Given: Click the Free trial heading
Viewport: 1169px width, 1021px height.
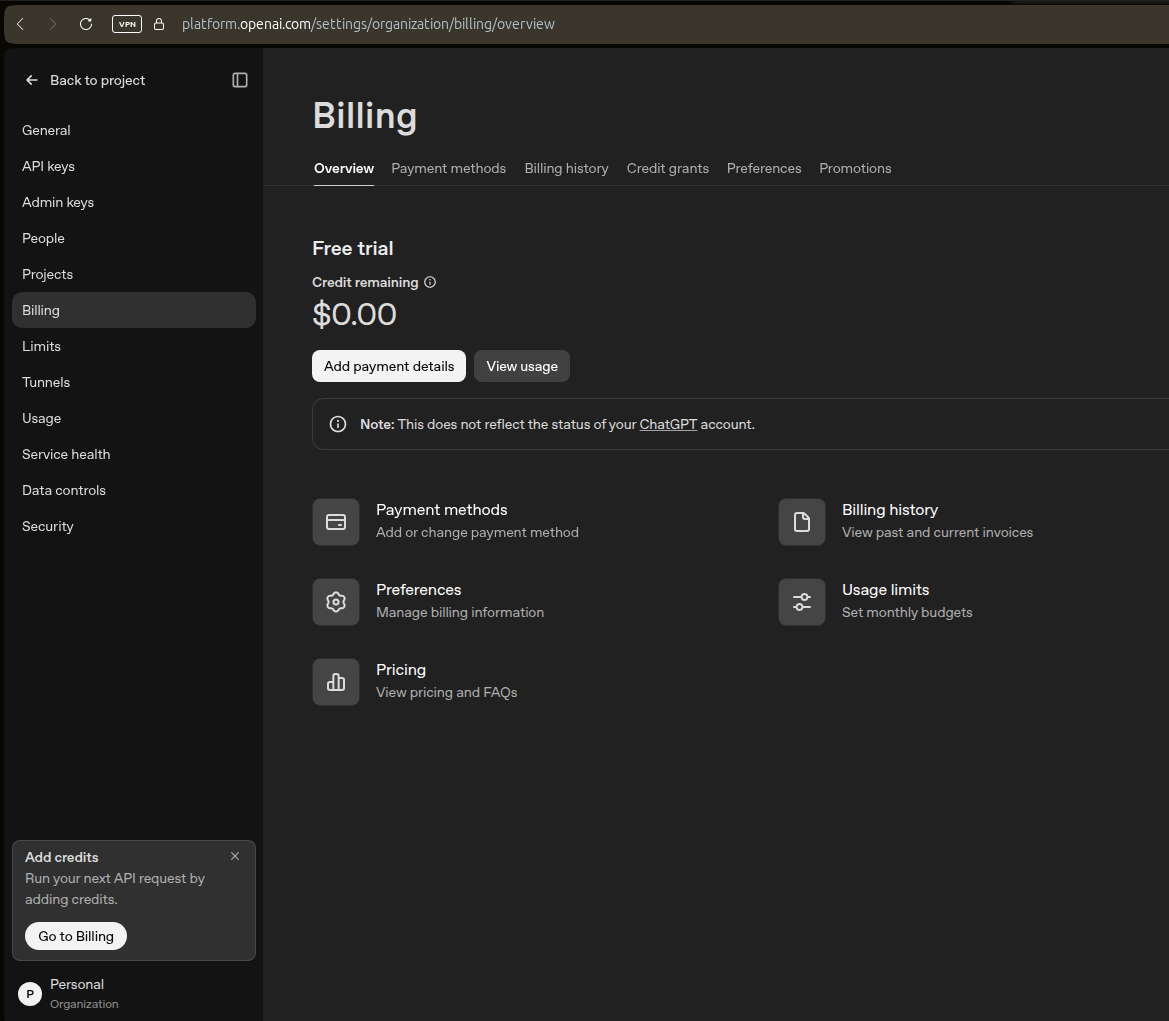Looking at the screenshot, I should (x=353, y=248).
